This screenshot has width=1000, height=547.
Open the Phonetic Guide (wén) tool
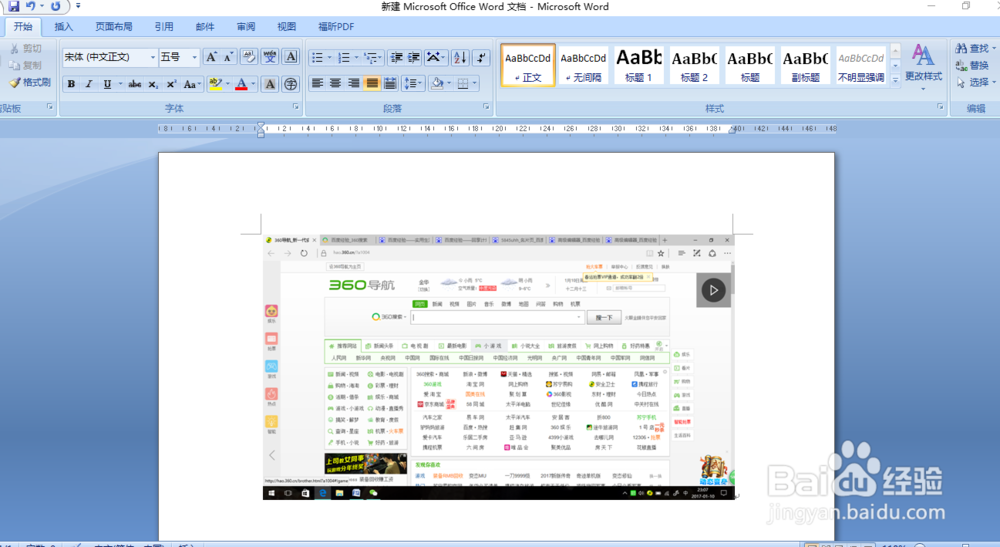coord(270,57)
